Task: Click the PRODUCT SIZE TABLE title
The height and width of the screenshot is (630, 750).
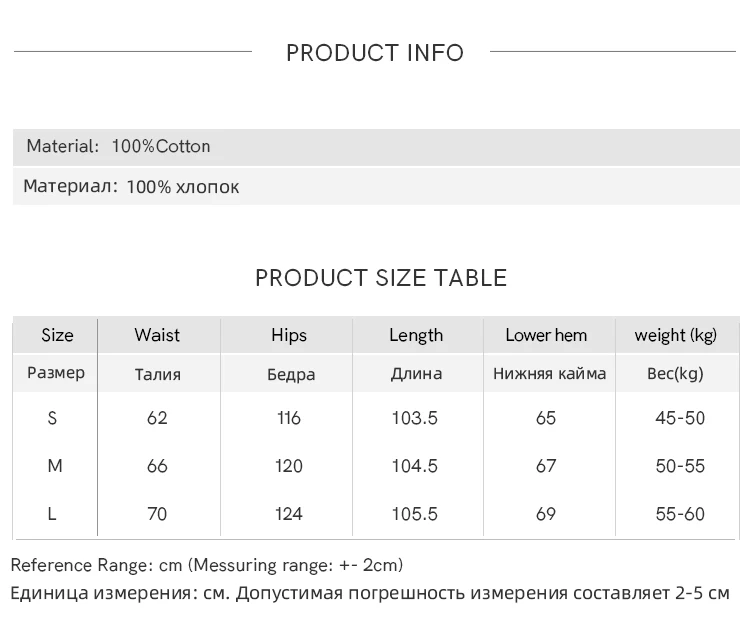Action: 381,278
